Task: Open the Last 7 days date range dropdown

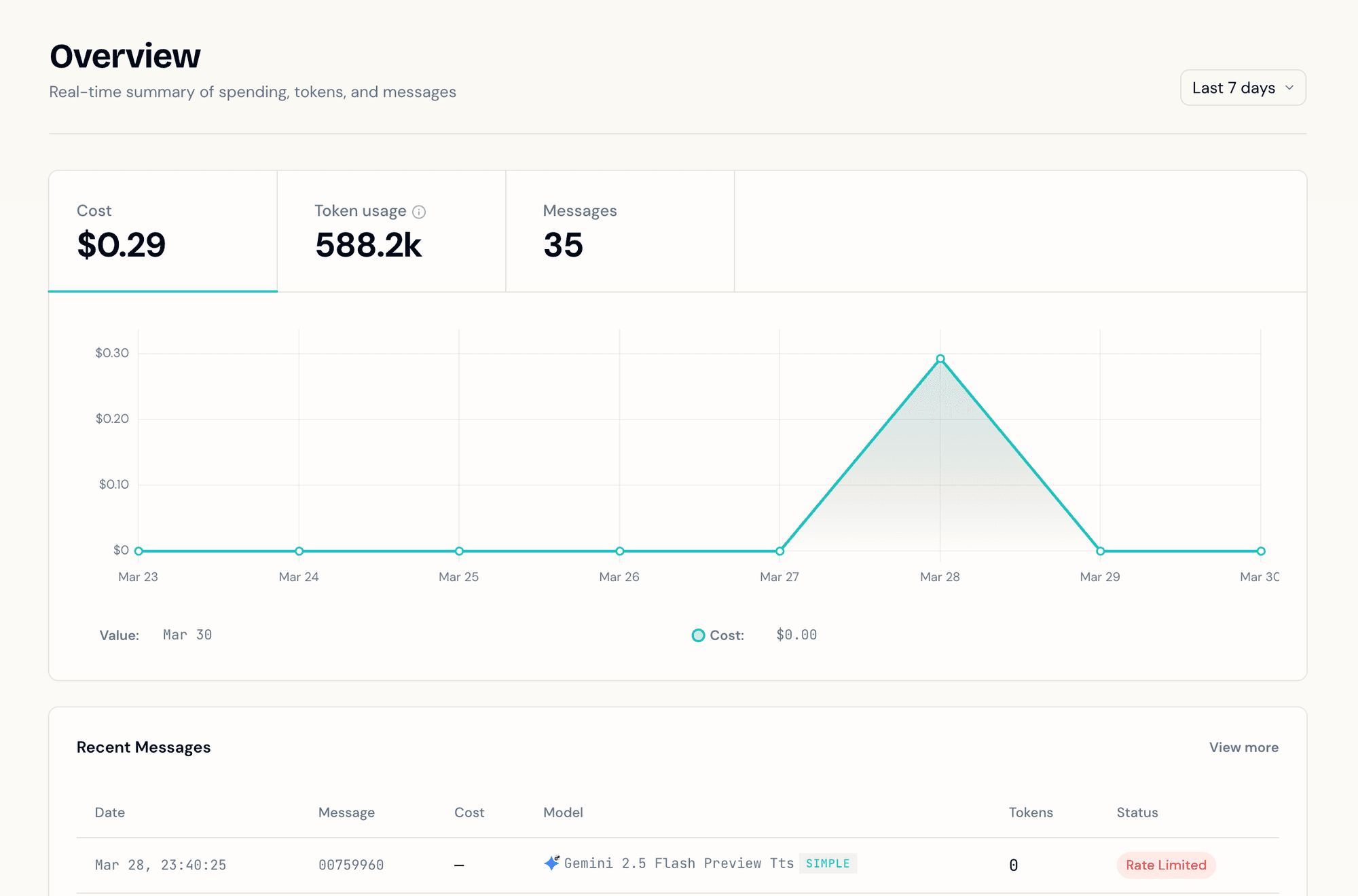Action: tap(1243, 88)
